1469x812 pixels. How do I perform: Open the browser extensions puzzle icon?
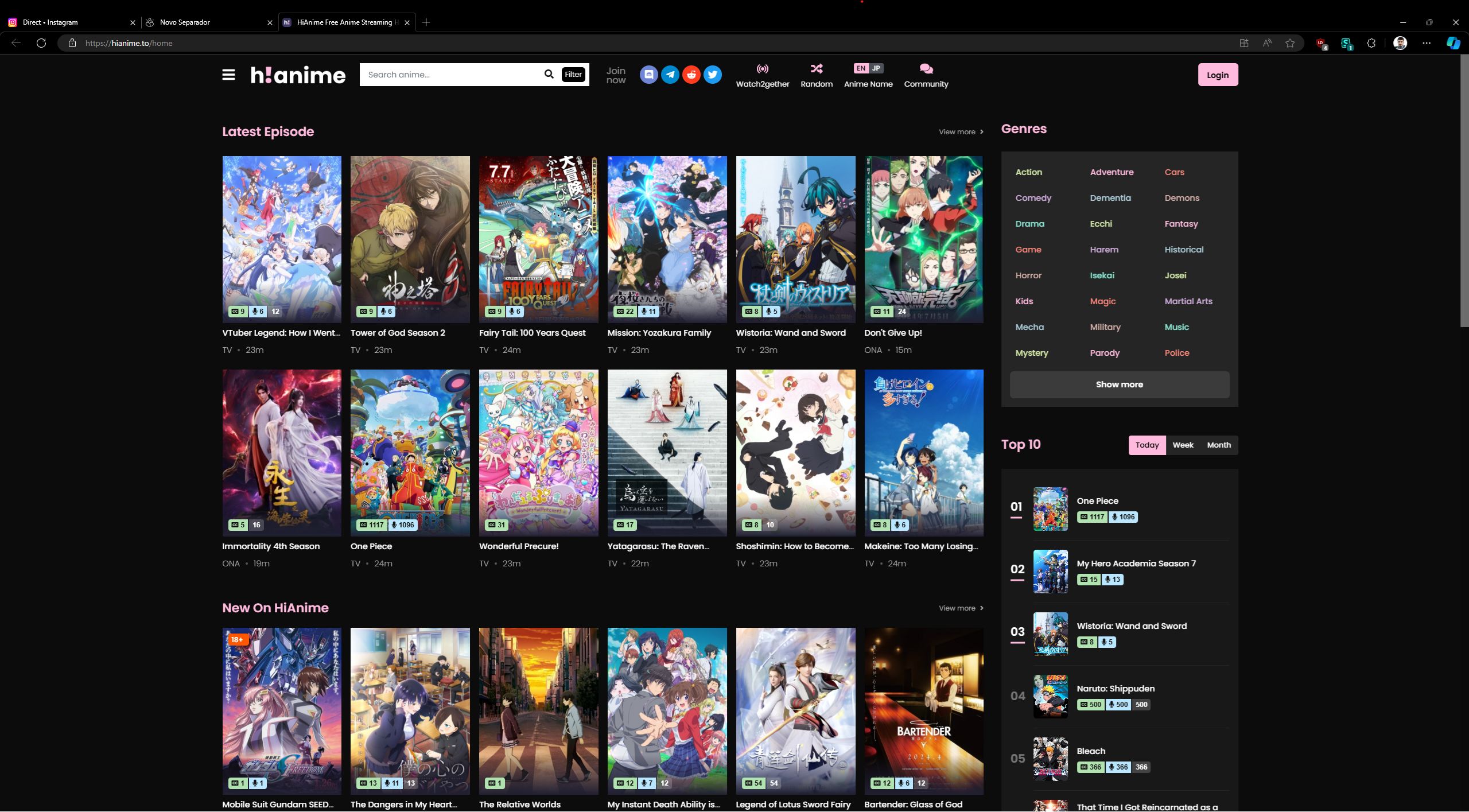[x=1371, y=43]
